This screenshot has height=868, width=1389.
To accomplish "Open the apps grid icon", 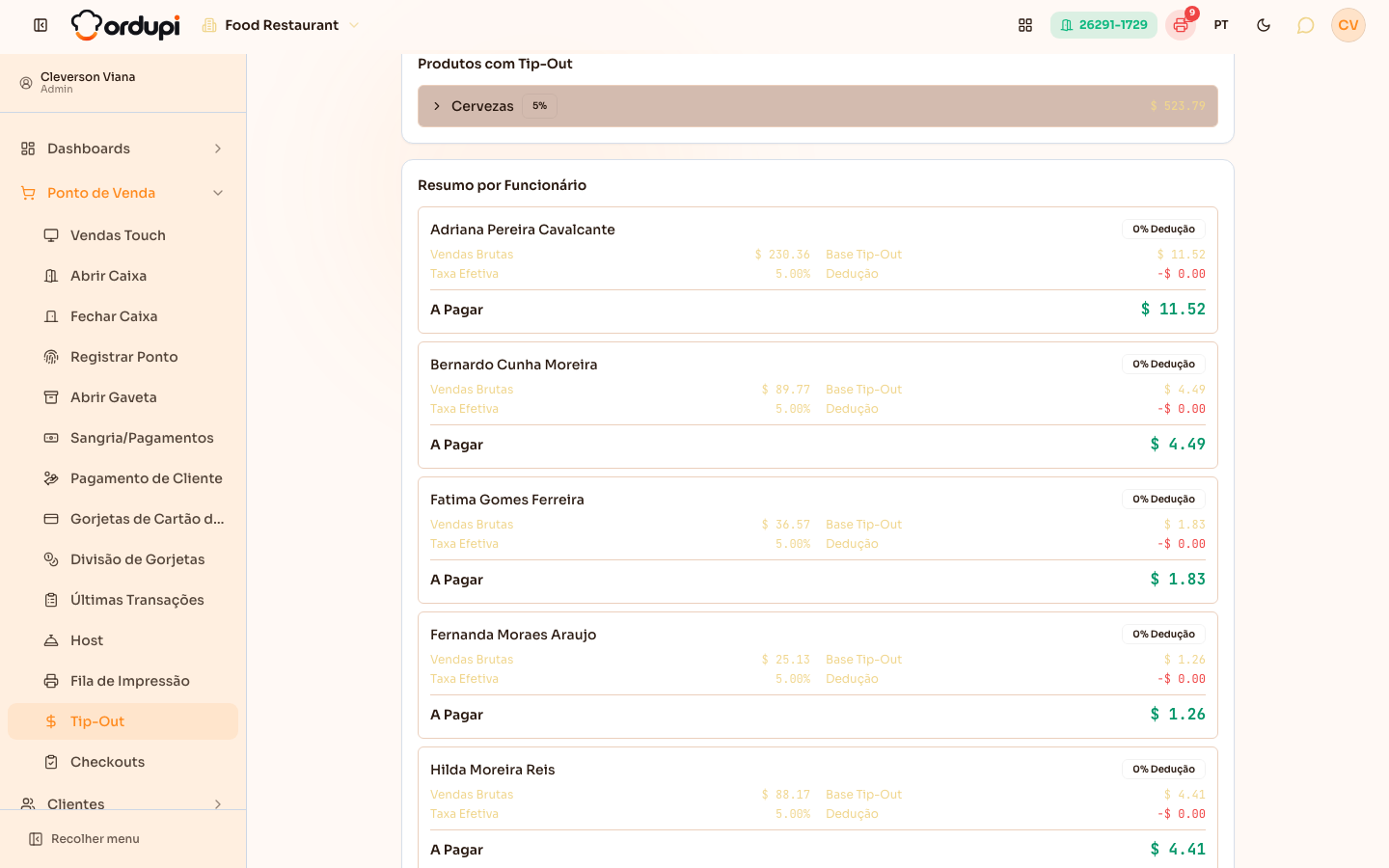I will [1025, 25].
